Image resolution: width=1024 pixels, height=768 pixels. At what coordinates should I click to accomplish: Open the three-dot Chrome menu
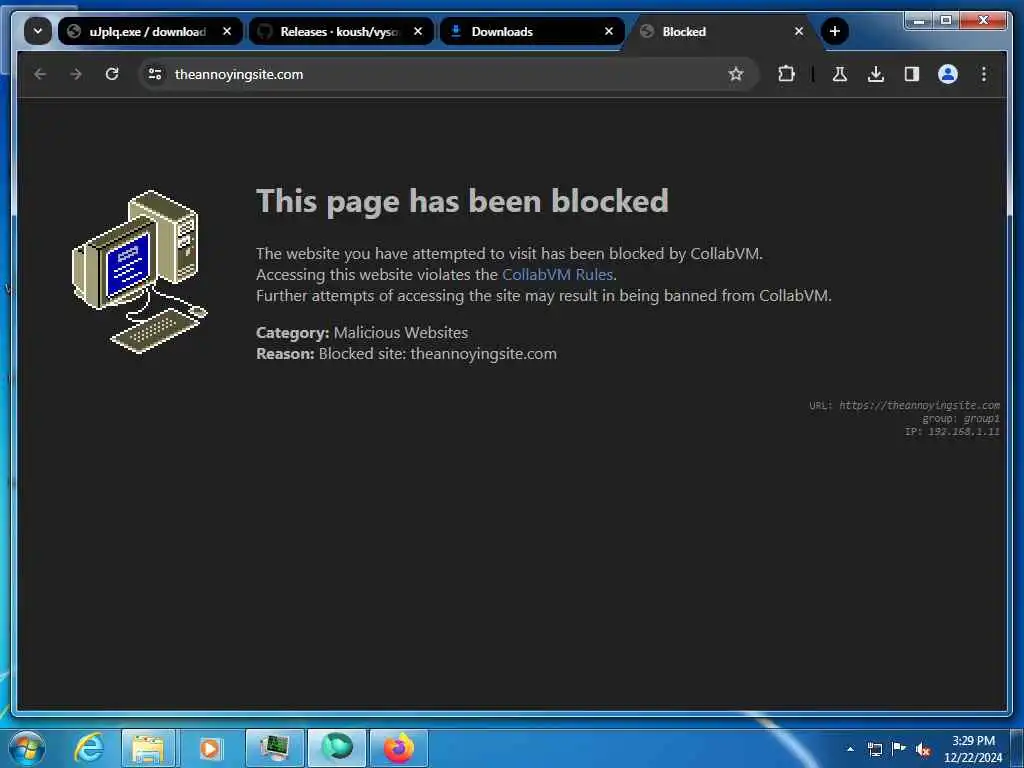tap(984, 74)
